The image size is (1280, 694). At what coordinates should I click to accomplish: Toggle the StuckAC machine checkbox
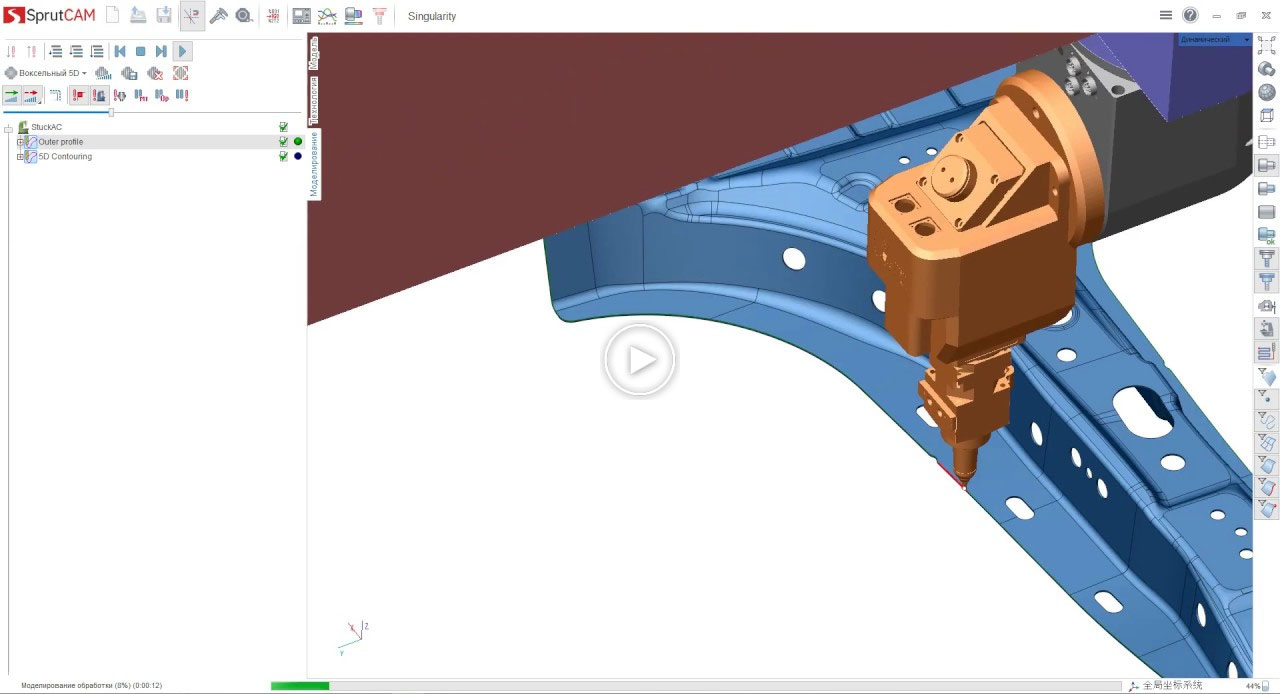[284, 127]
